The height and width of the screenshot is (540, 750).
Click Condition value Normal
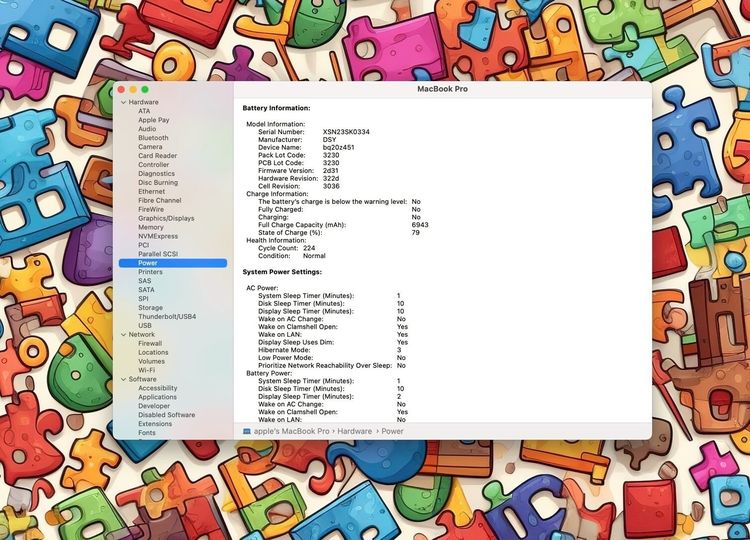pos(314,256)
